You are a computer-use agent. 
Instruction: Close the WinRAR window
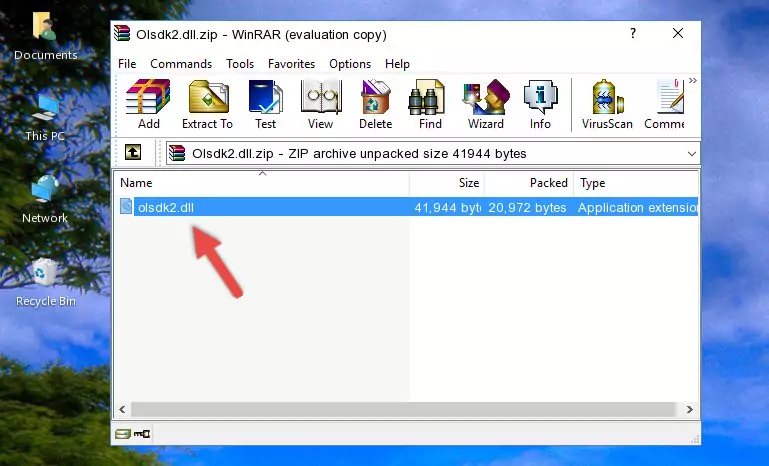(678, 33)
